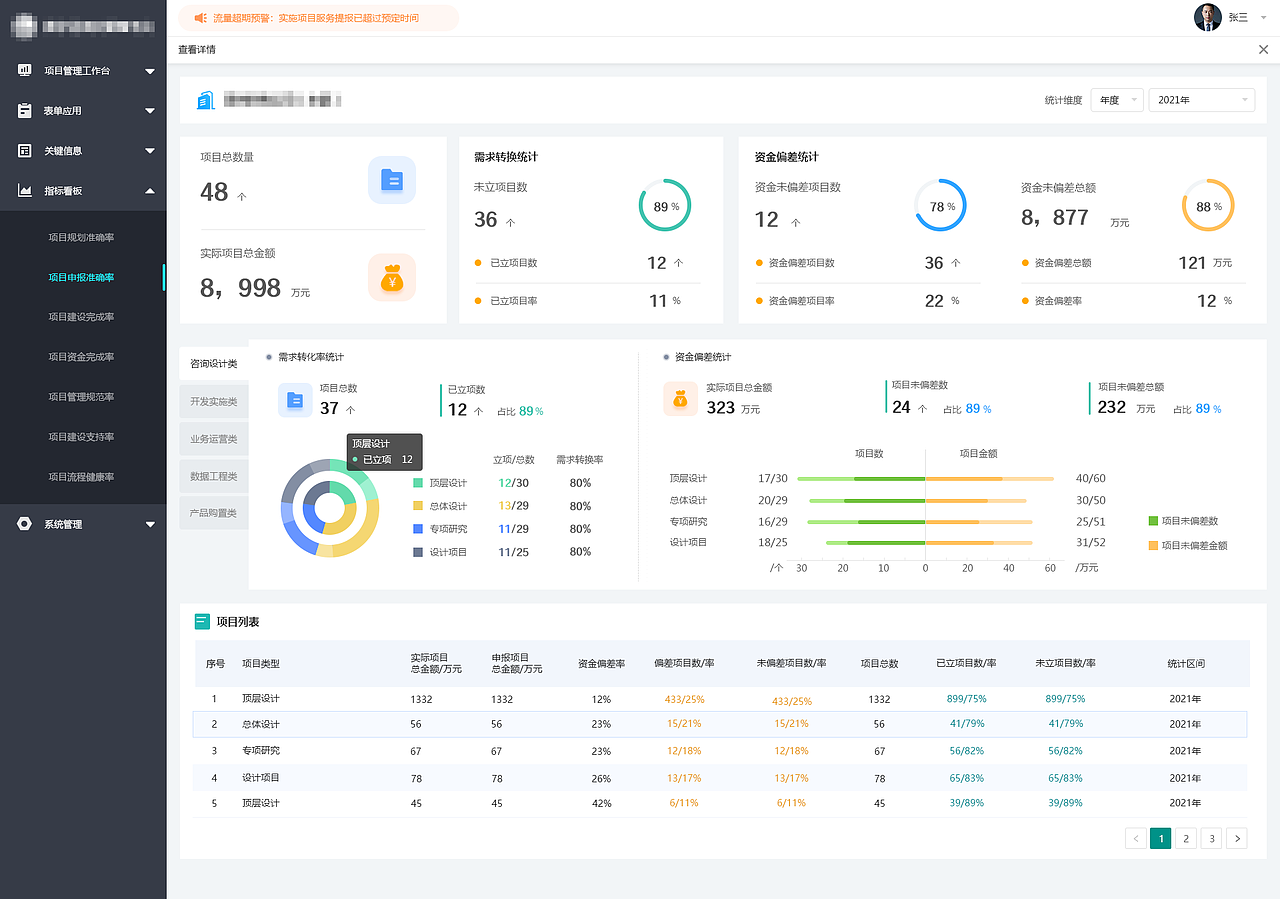This screenshot has width=1280, height=899.
Task: Click the yellow 总体设计 legend swatch
Action: pos(418,506)
